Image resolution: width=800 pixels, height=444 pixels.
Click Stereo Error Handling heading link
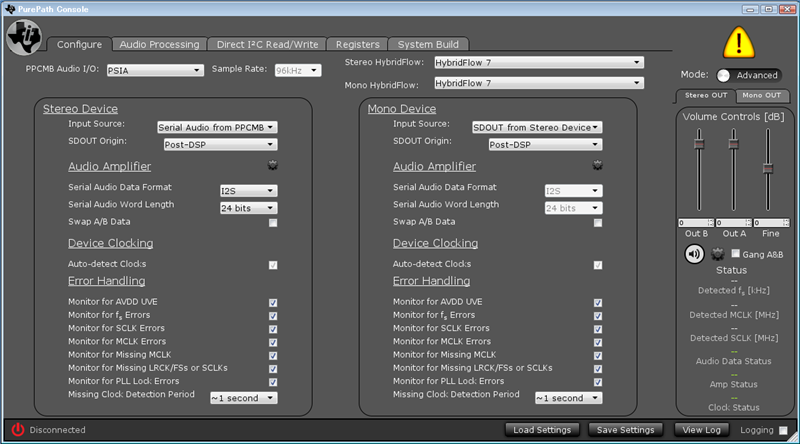coord(107,281)
